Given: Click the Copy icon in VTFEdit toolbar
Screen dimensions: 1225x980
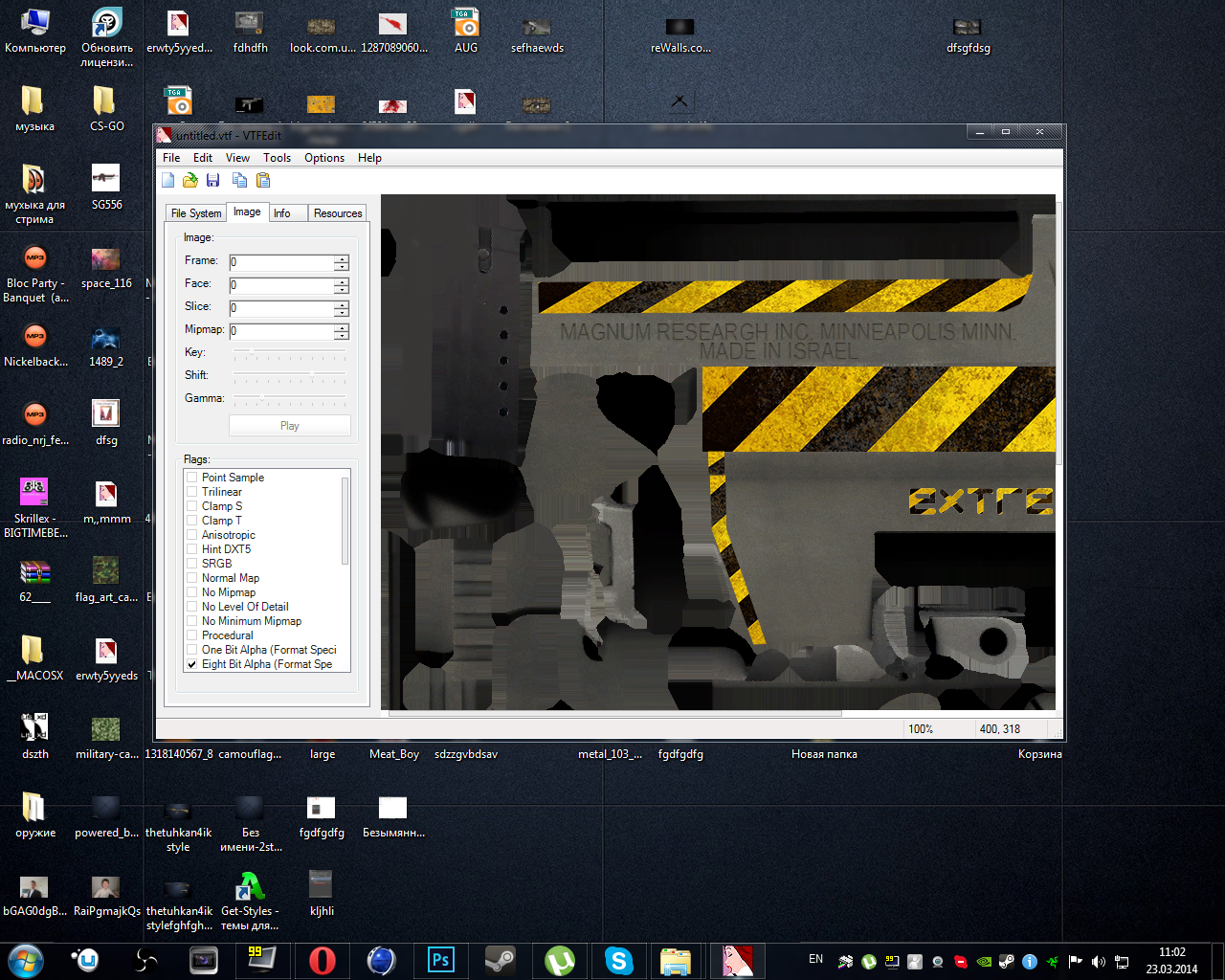Looking at the screenshot, I should click(239, 180).
